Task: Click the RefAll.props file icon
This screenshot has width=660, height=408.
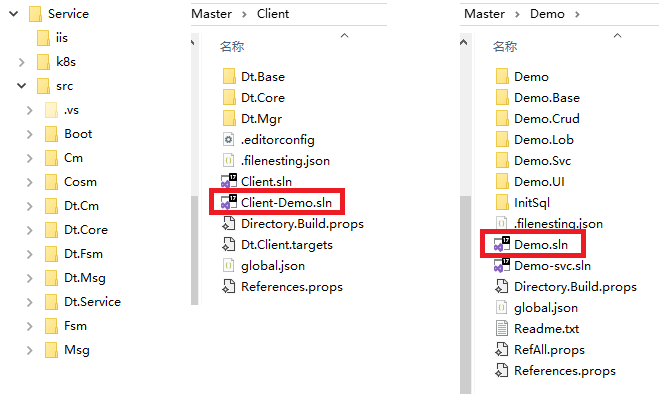Action: pyautogui.click(x=501, y=350)
